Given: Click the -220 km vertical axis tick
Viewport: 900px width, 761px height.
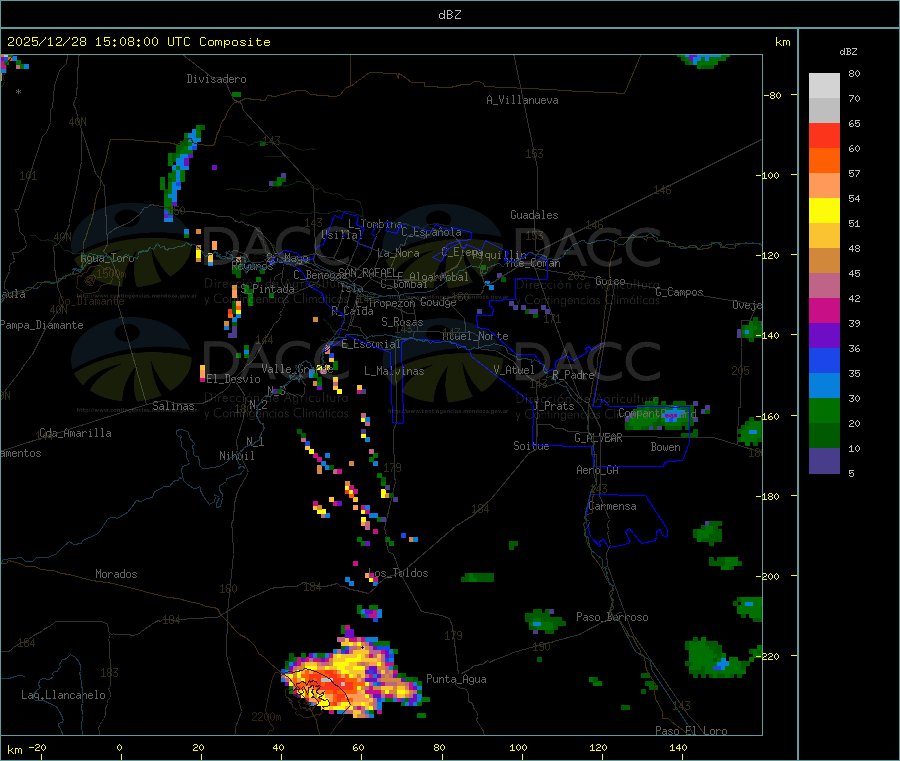Looking at the screenshot, I should click(768, 656).
